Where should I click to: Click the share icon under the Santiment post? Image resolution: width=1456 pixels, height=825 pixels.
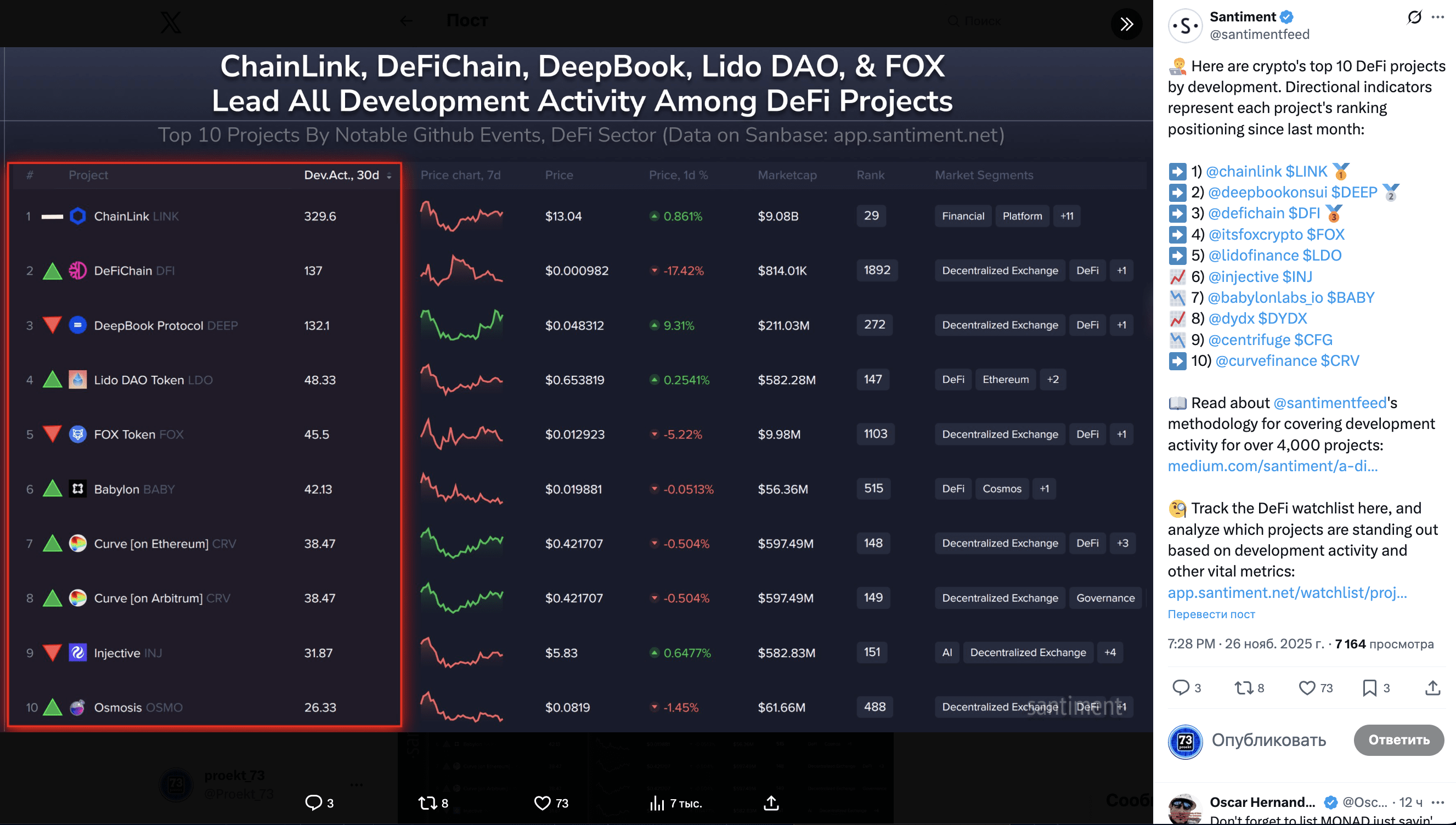tap(1434, 688)
